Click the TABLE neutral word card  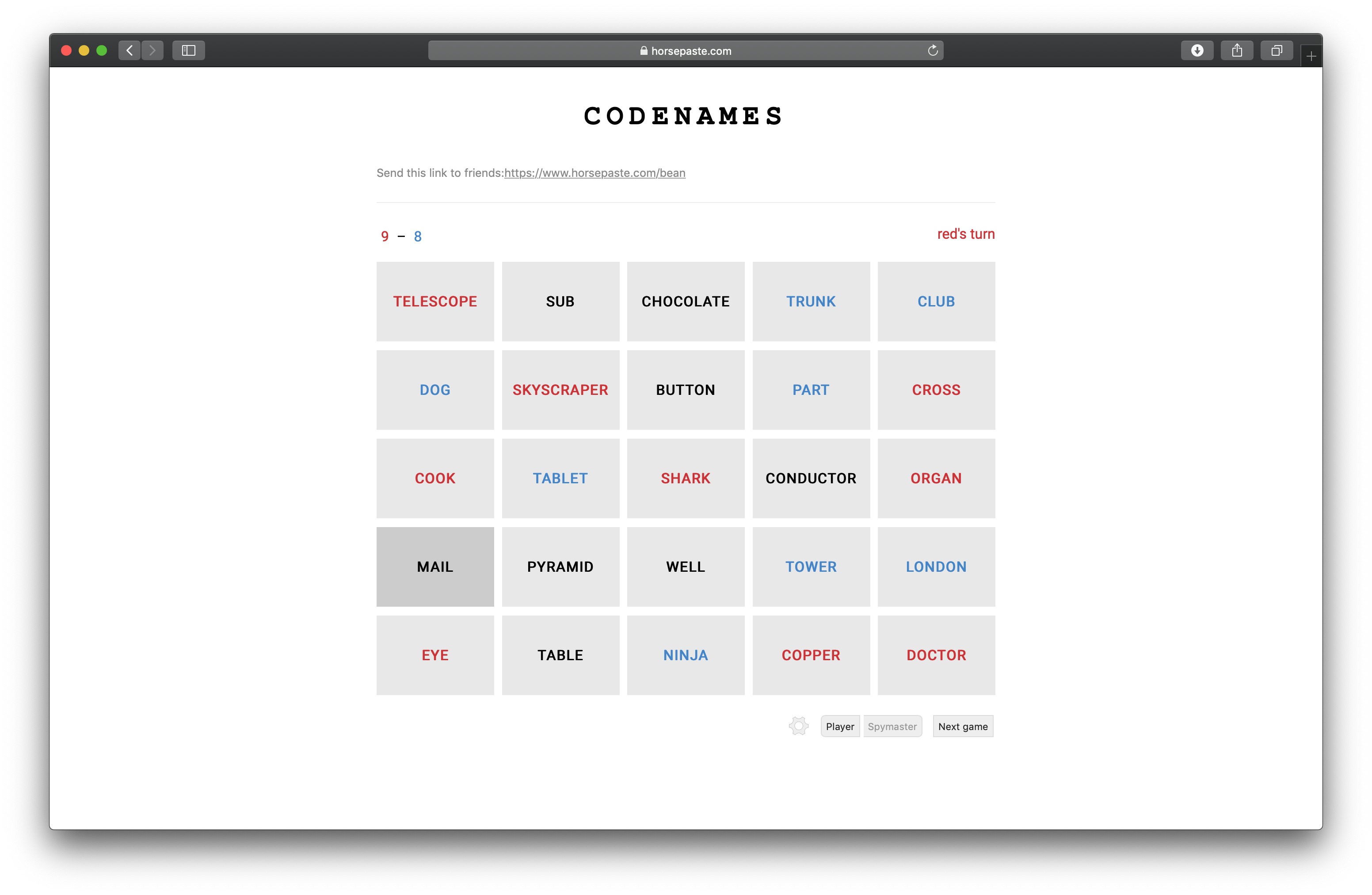point(560,655)
